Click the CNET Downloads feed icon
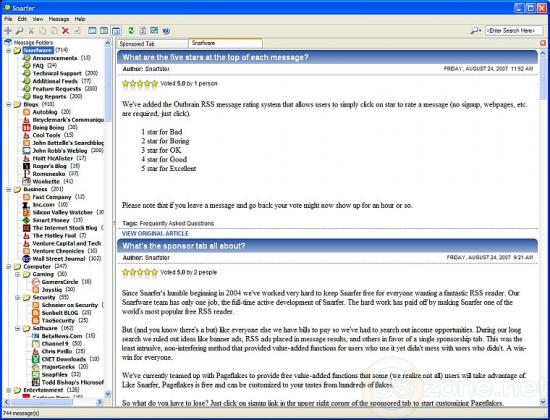The height and width of the screenshot is (420, 550). pos(35,359)
